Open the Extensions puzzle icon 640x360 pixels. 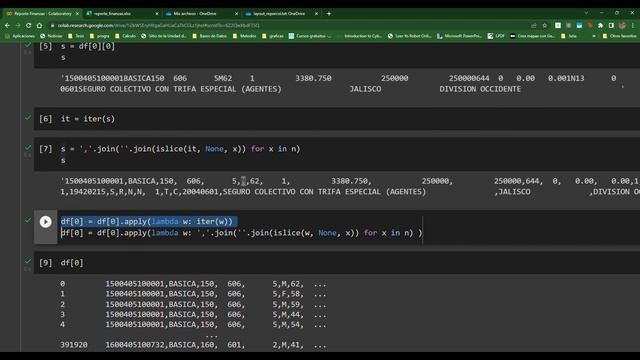600,25
